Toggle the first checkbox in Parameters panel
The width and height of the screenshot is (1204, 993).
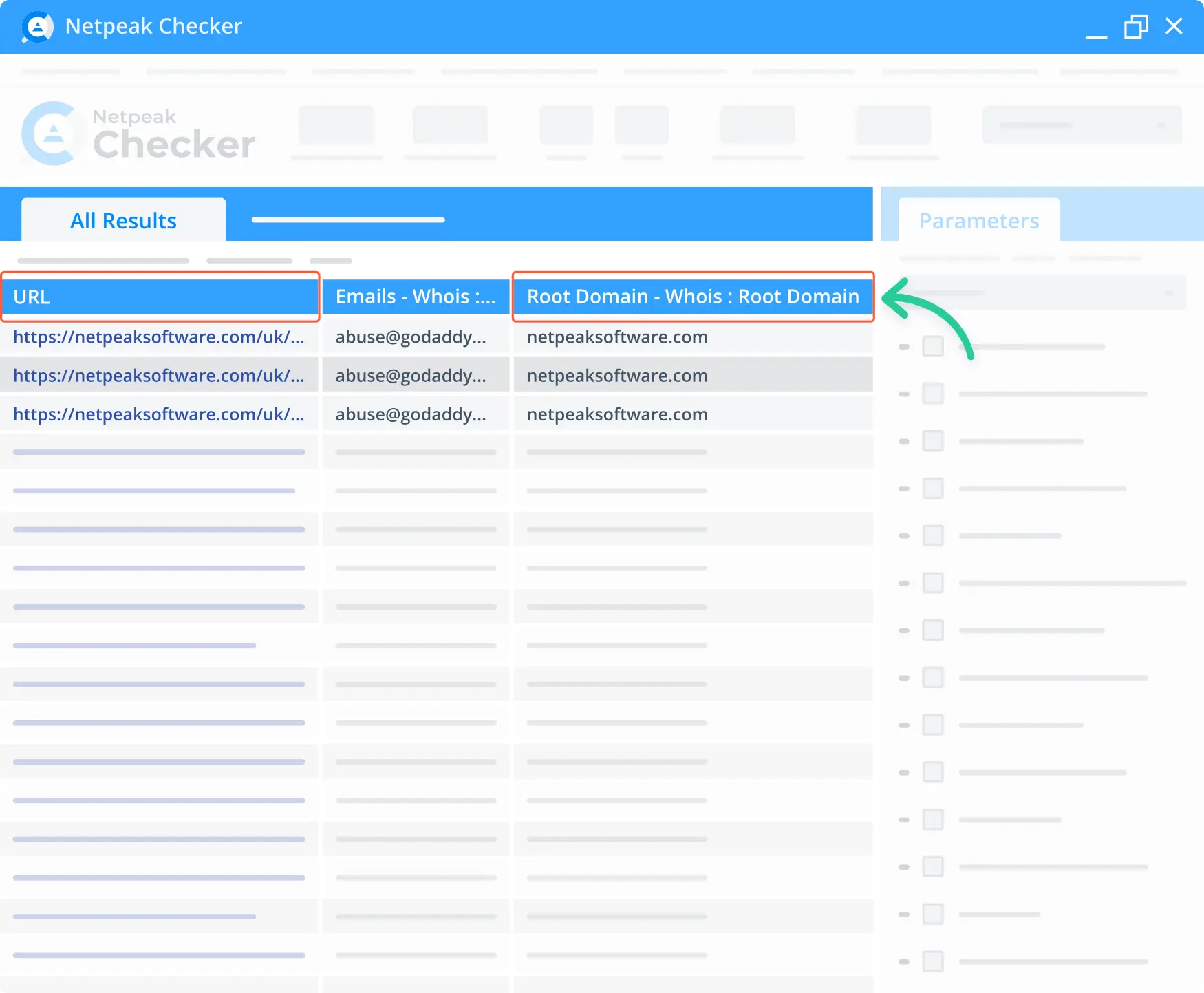coord(933,346)
